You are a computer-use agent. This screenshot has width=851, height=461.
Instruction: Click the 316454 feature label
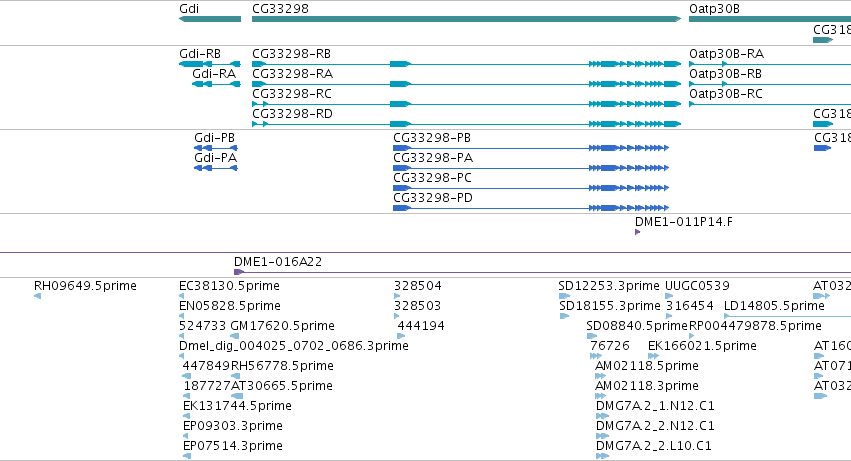[x=690, y=306]
